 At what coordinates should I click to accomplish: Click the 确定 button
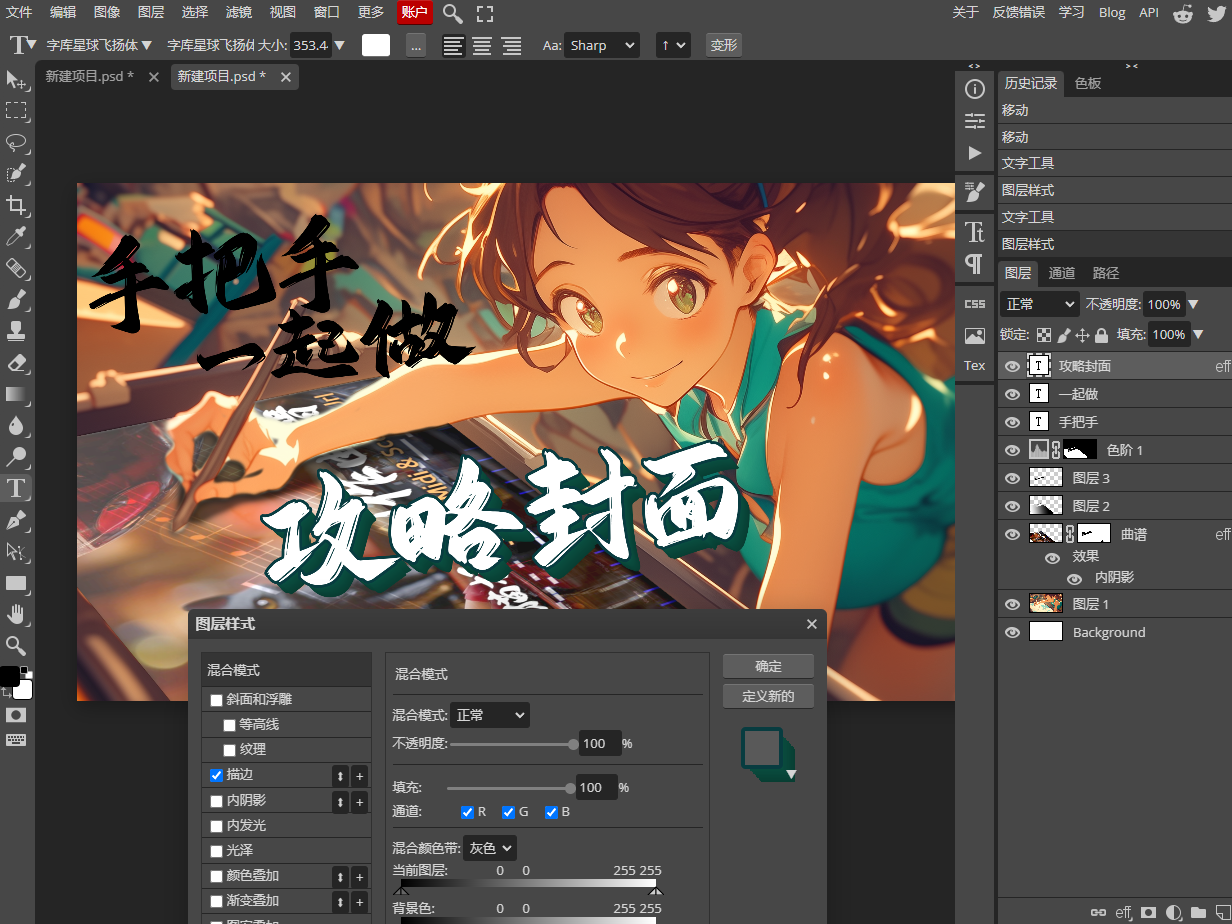tap(768, 666)
